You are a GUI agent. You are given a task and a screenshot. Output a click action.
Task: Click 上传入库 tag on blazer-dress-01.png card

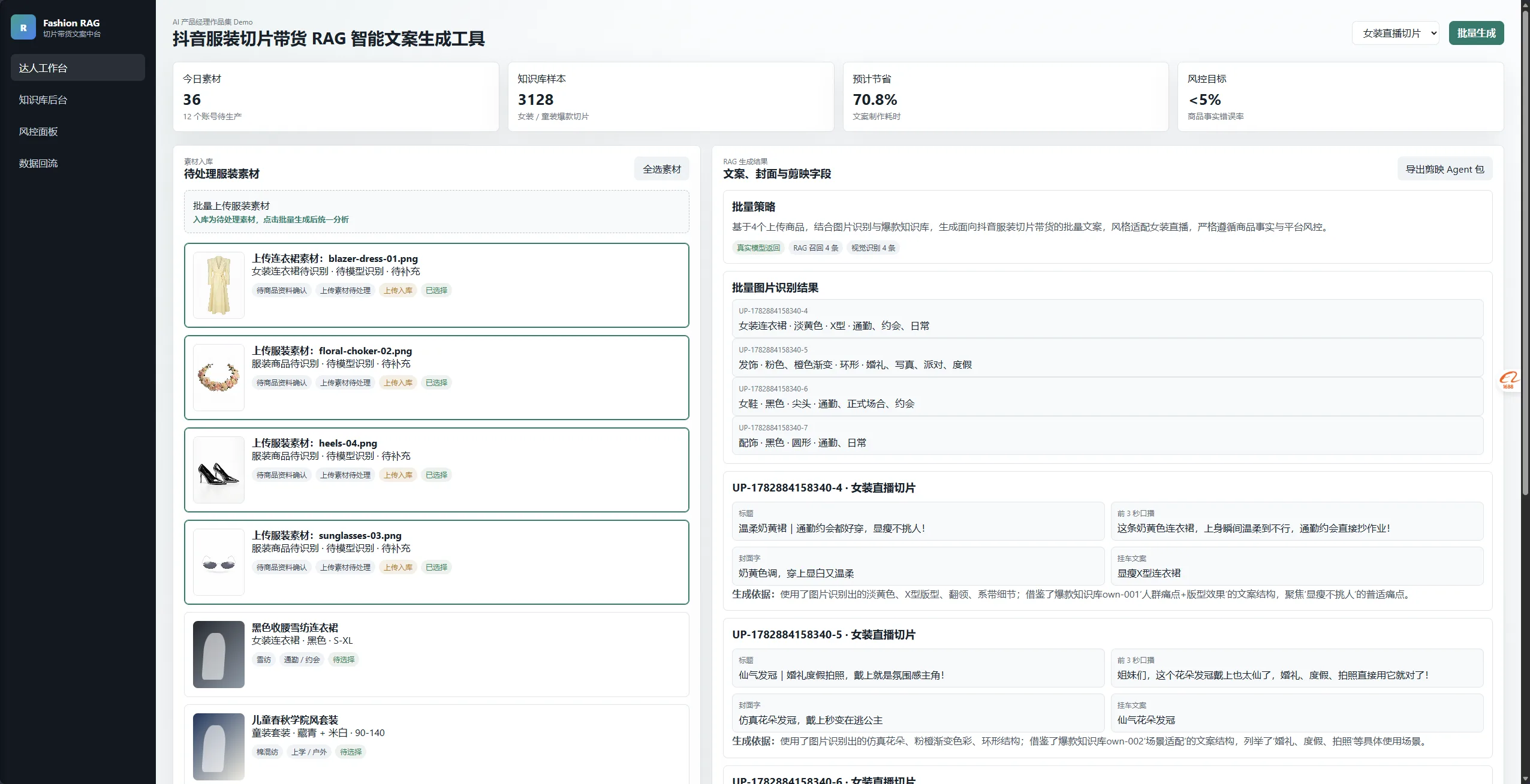point(398,290)
